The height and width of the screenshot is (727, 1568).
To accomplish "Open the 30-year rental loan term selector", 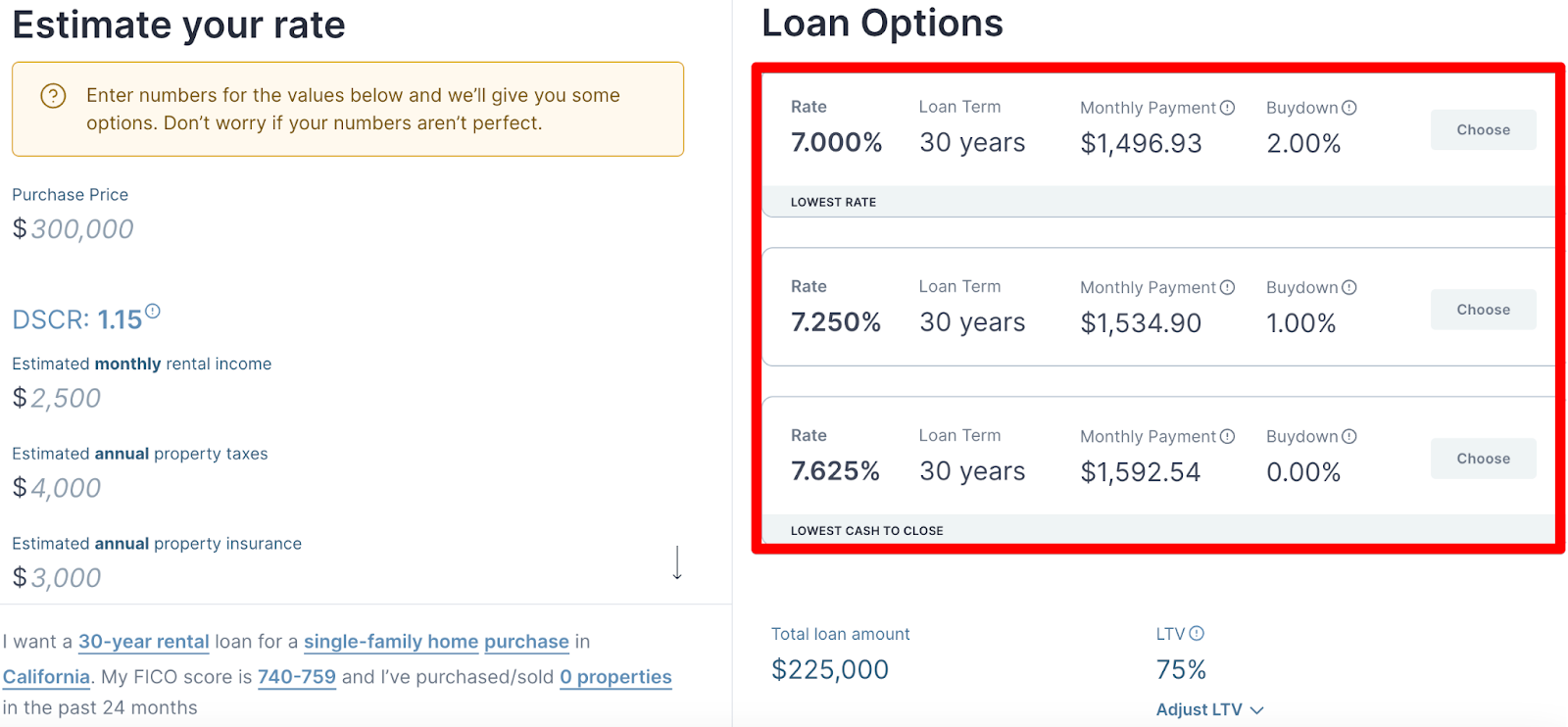I will tap(143, 642).
